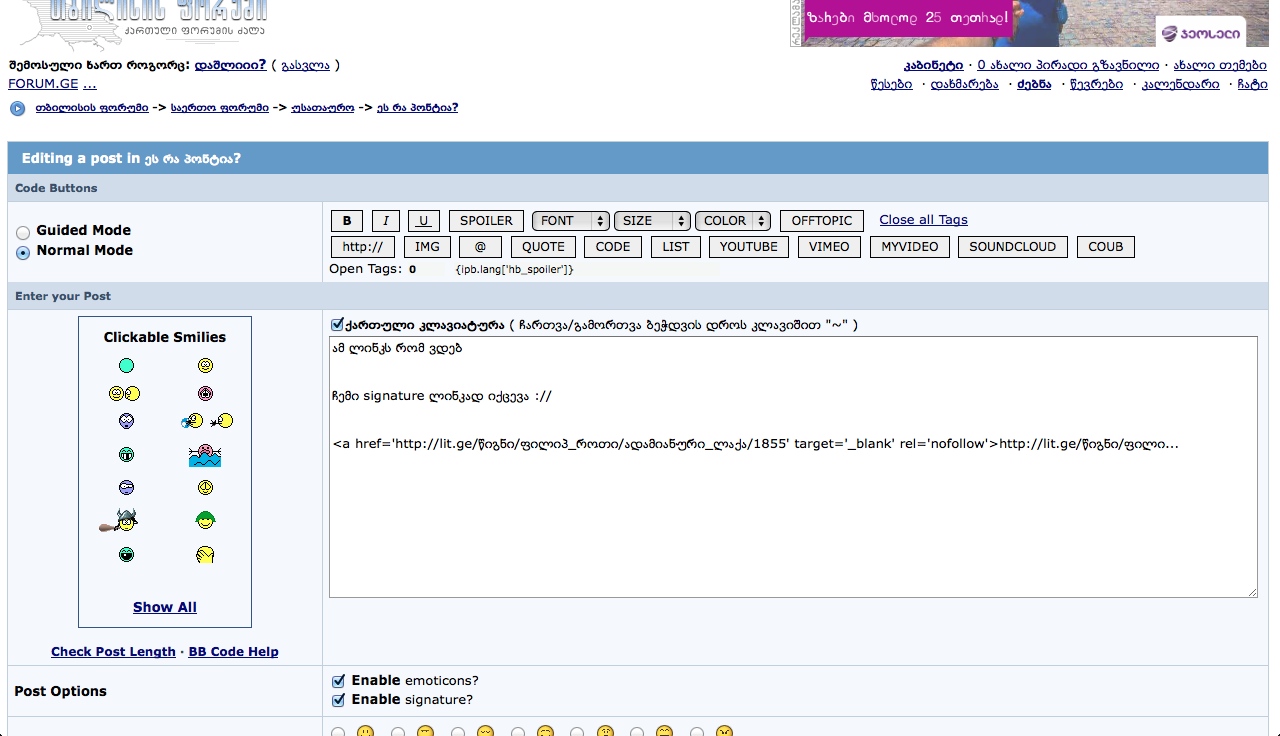
Task: Open the ჩატი chat link
Action: click(1252, 84)
